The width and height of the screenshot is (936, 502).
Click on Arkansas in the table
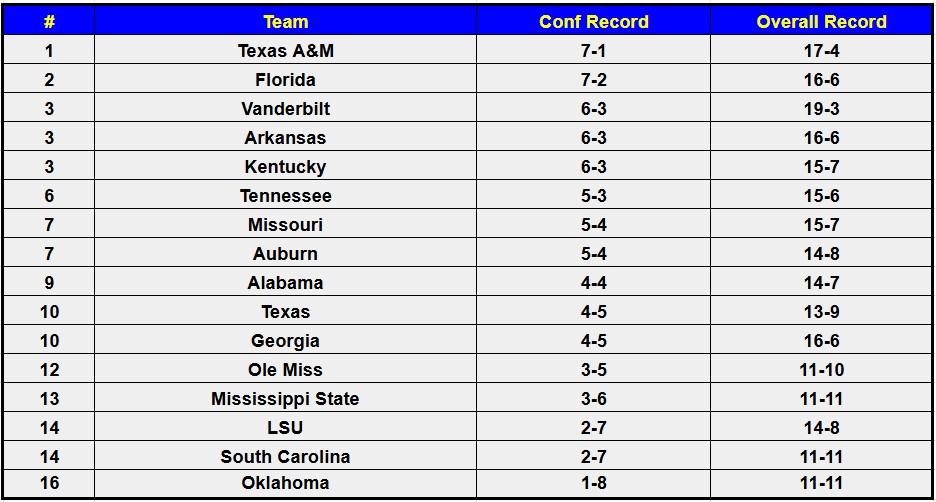click(285, 138)
